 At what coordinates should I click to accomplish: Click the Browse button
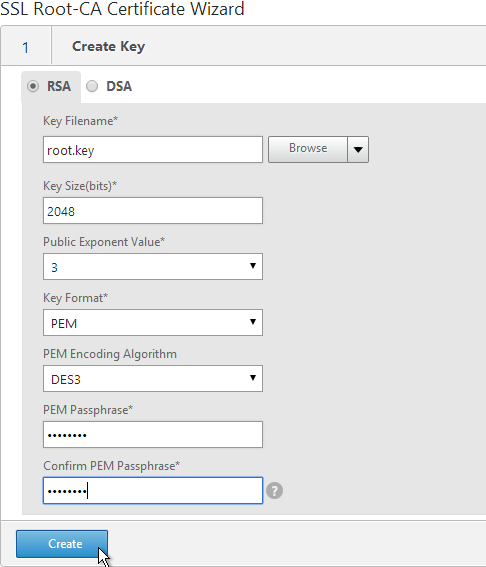tap(308, 149)
